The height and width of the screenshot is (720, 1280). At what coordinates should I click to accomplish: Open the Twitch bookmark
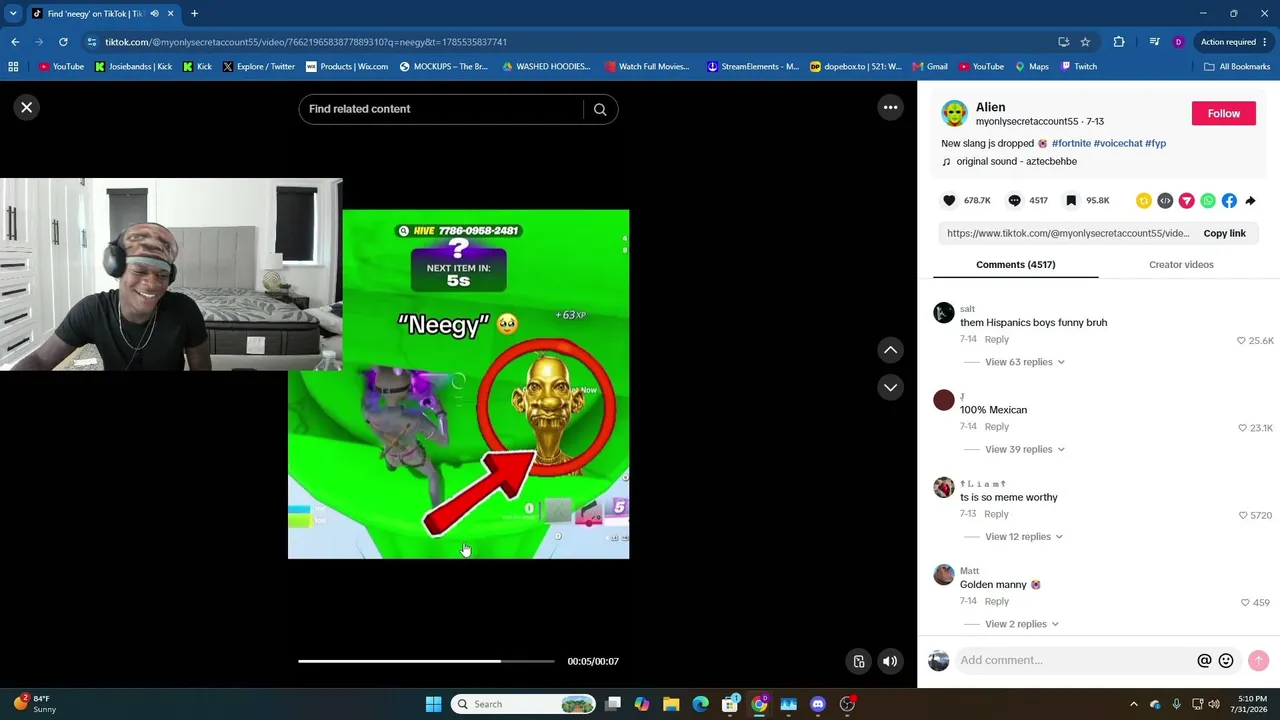tap(1079, 67)
